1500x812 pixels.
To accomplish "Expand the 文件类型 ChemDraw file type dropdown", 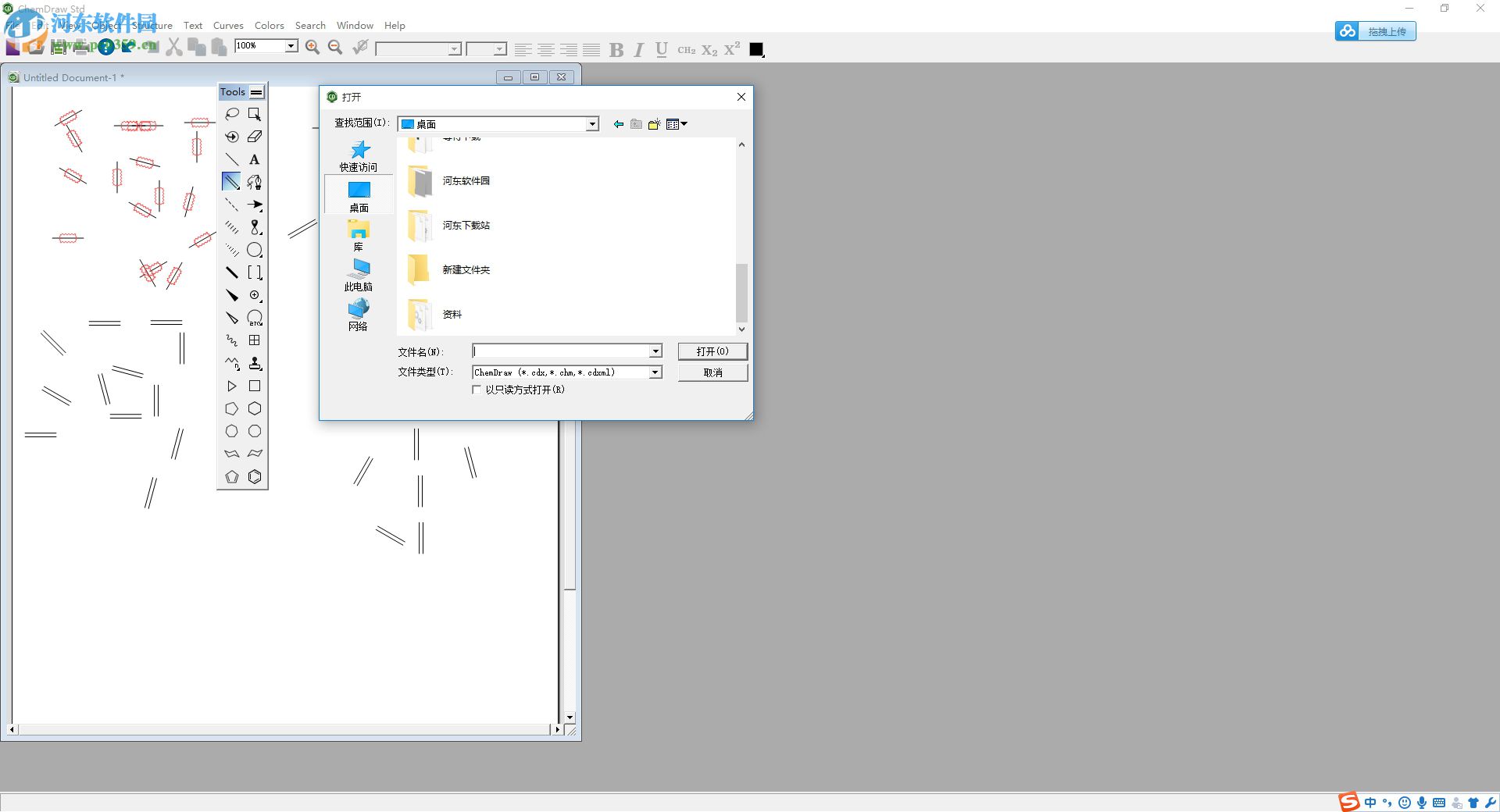I will tap(655, 372).
